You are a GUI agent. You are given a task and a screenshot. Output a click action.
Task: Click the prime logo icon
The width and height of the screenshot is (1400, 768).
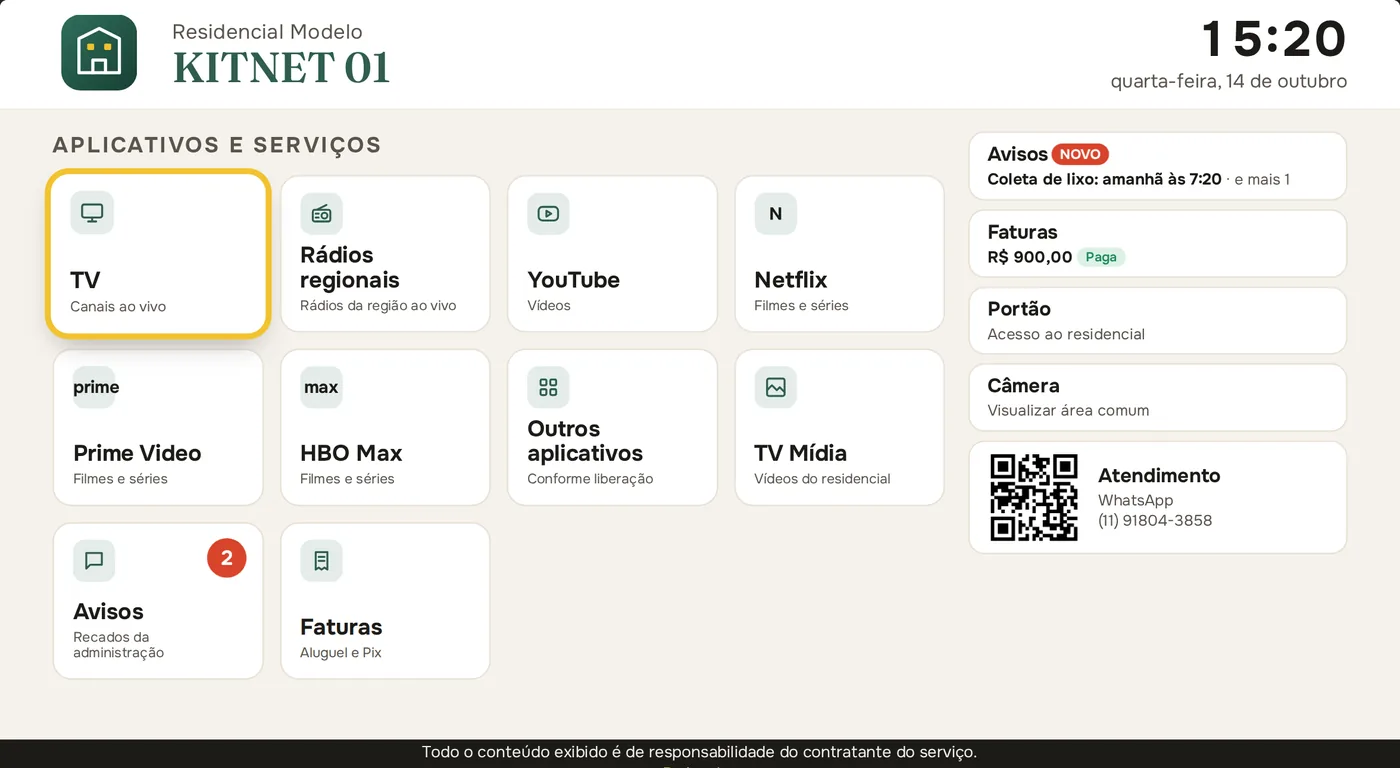(96, 387)
